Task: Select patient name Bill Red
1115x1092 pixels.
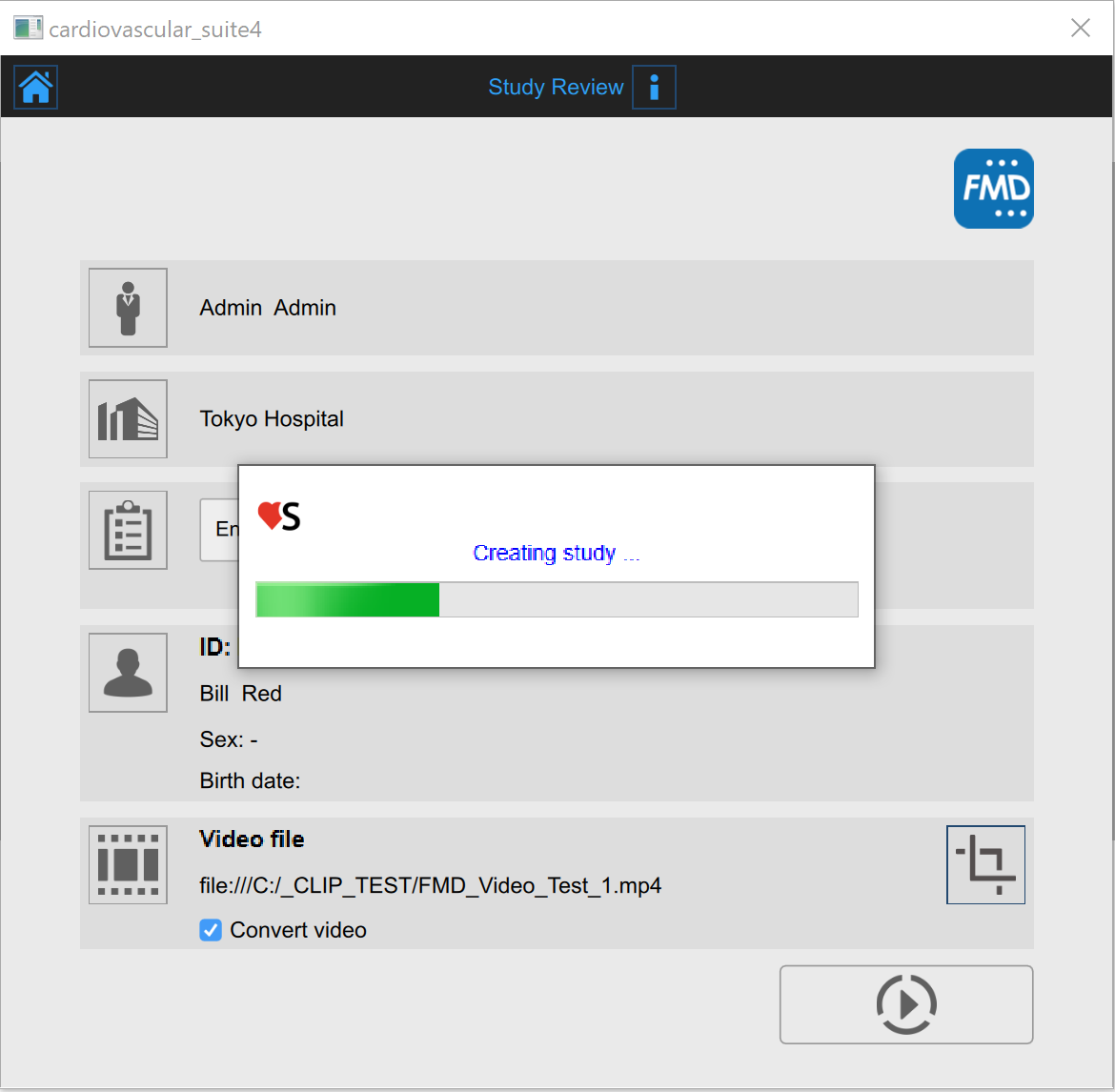Action: pyautogui.click(x=241, y=694)
